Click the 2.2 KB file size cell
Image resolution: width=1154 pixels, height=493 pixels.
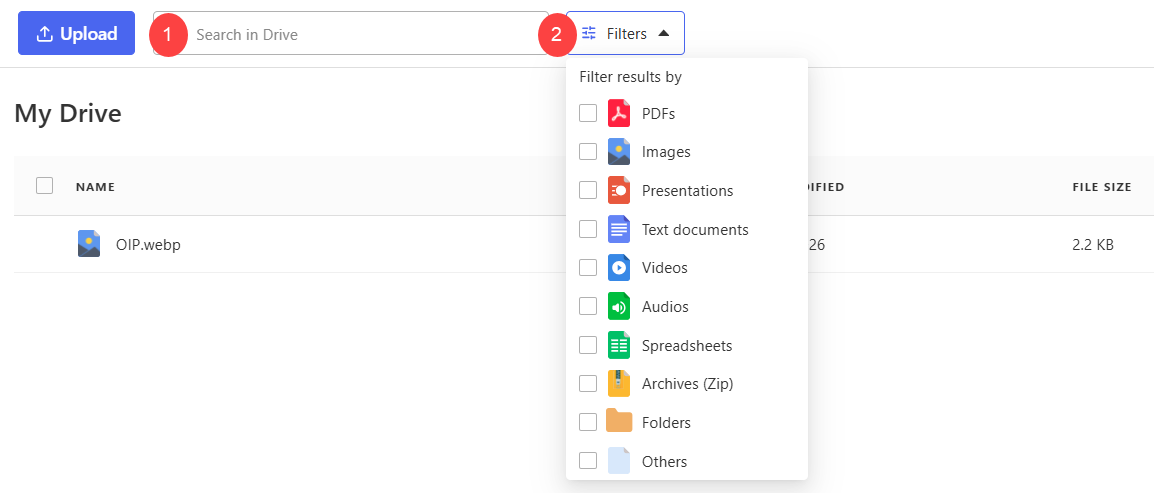pos(1093,245)
